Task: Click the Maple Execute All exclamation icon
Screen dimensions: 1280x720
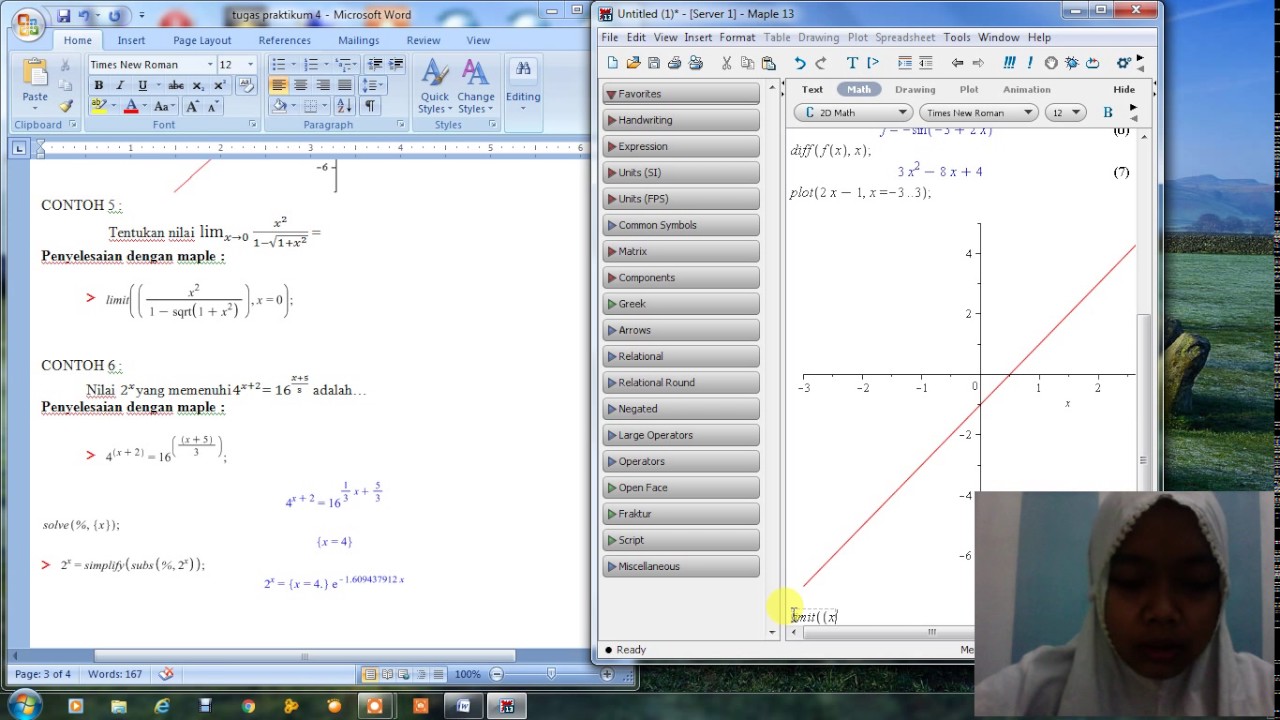Action: [x=1009, y=63]
